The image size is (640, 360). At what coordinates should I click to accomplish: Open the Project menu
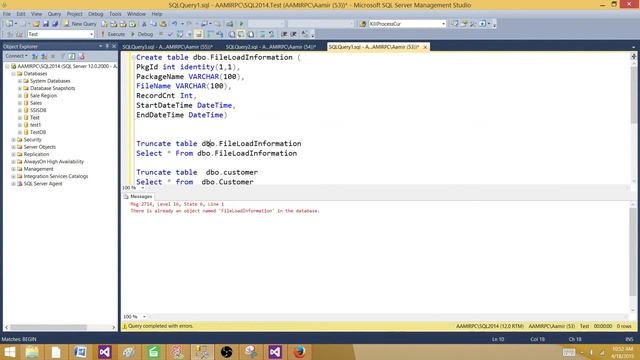pos(74,14)
